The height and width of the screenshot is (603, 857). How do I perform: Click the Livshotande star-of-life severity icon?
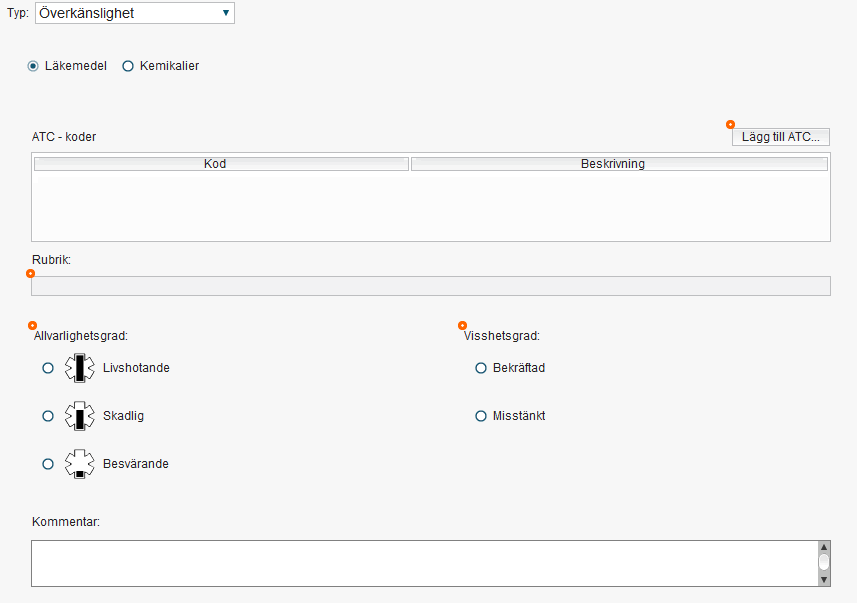[78, 368]
